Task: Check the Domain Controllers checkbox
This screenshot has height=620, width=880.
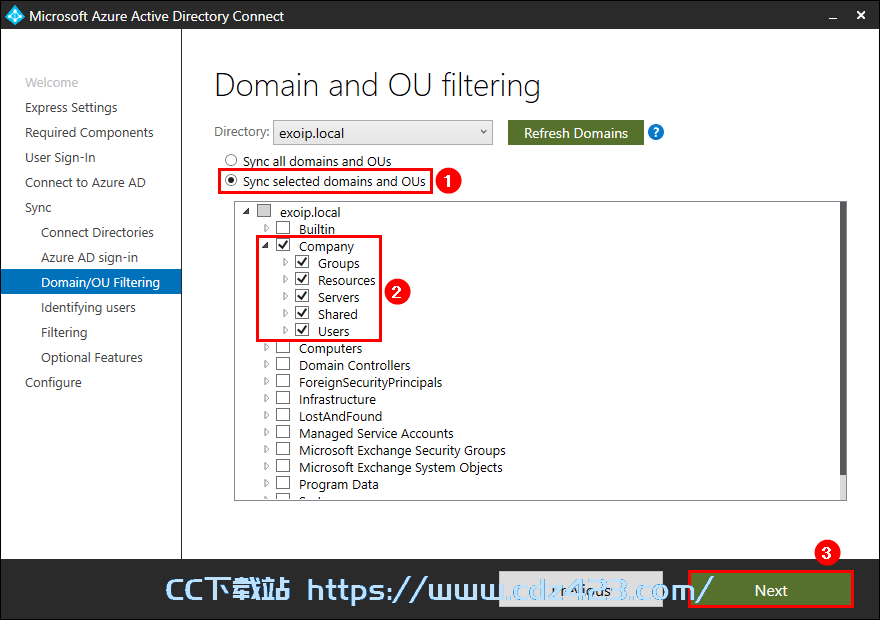Action: tap(283, 364)
